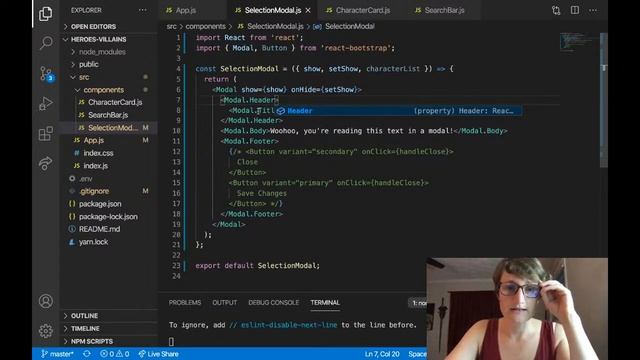Click the eslint-disable-next-line terminal text
Viewport: 640px width, 360px height.
click(289, 325)
